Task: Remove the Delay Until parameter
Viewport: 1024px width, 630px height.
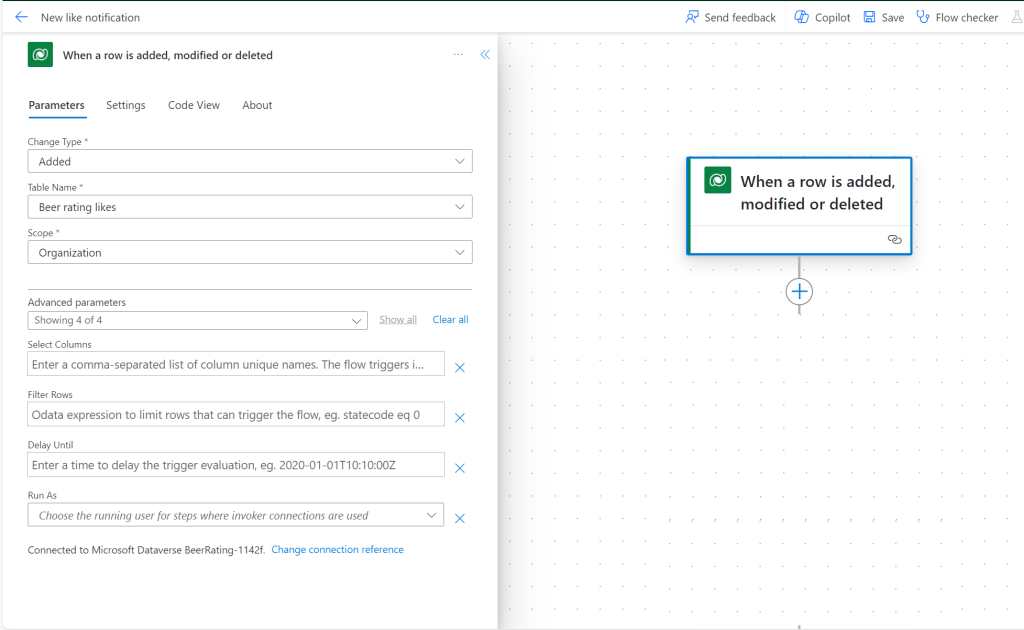Action: pos(460,468)
